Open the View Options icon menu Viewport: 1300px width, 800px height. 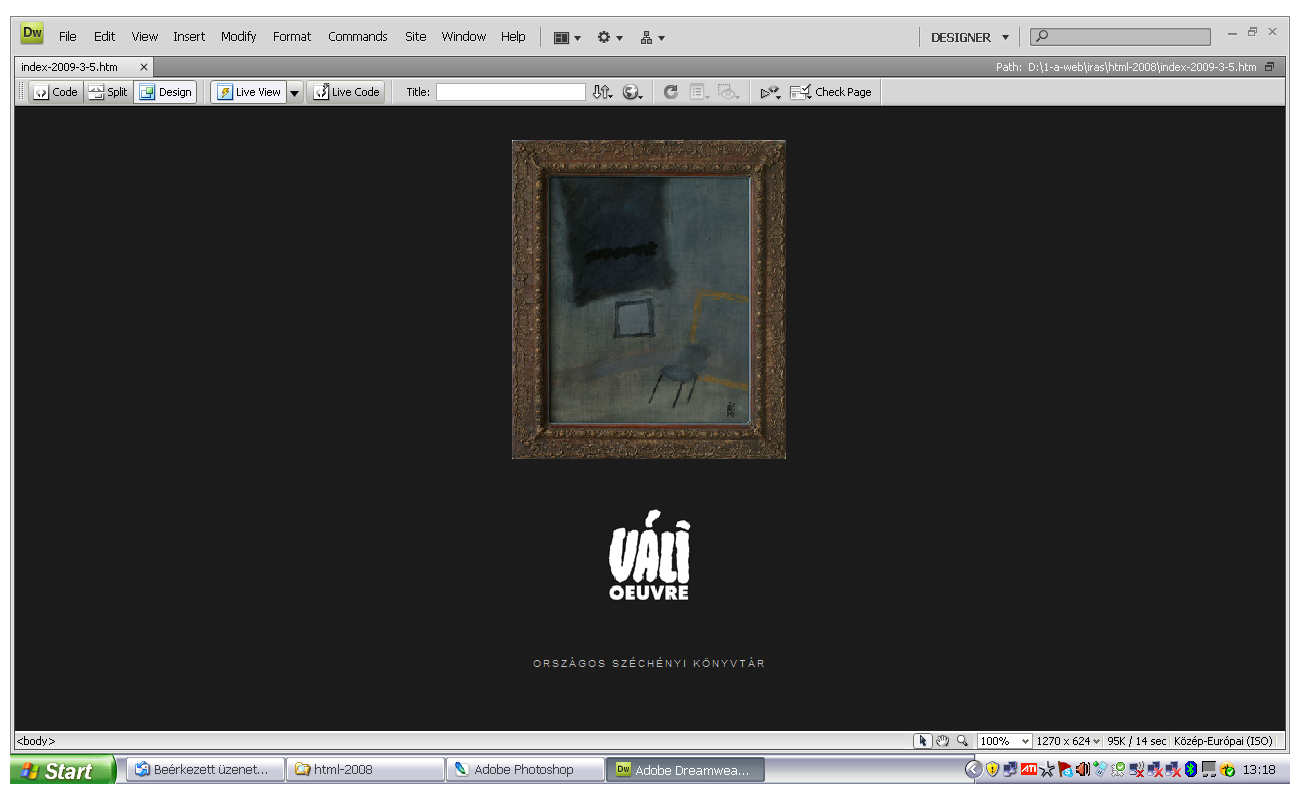(699, 92)
